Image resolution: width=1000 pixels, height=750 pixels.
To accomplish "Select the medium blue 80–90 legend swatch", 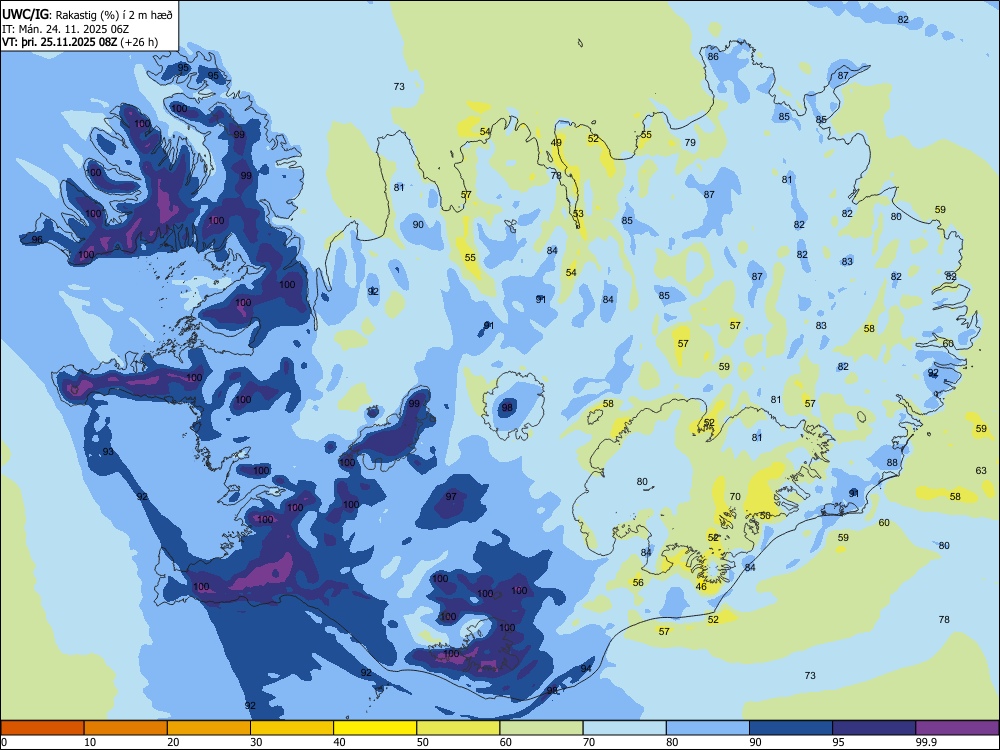I will pos(708,728).
